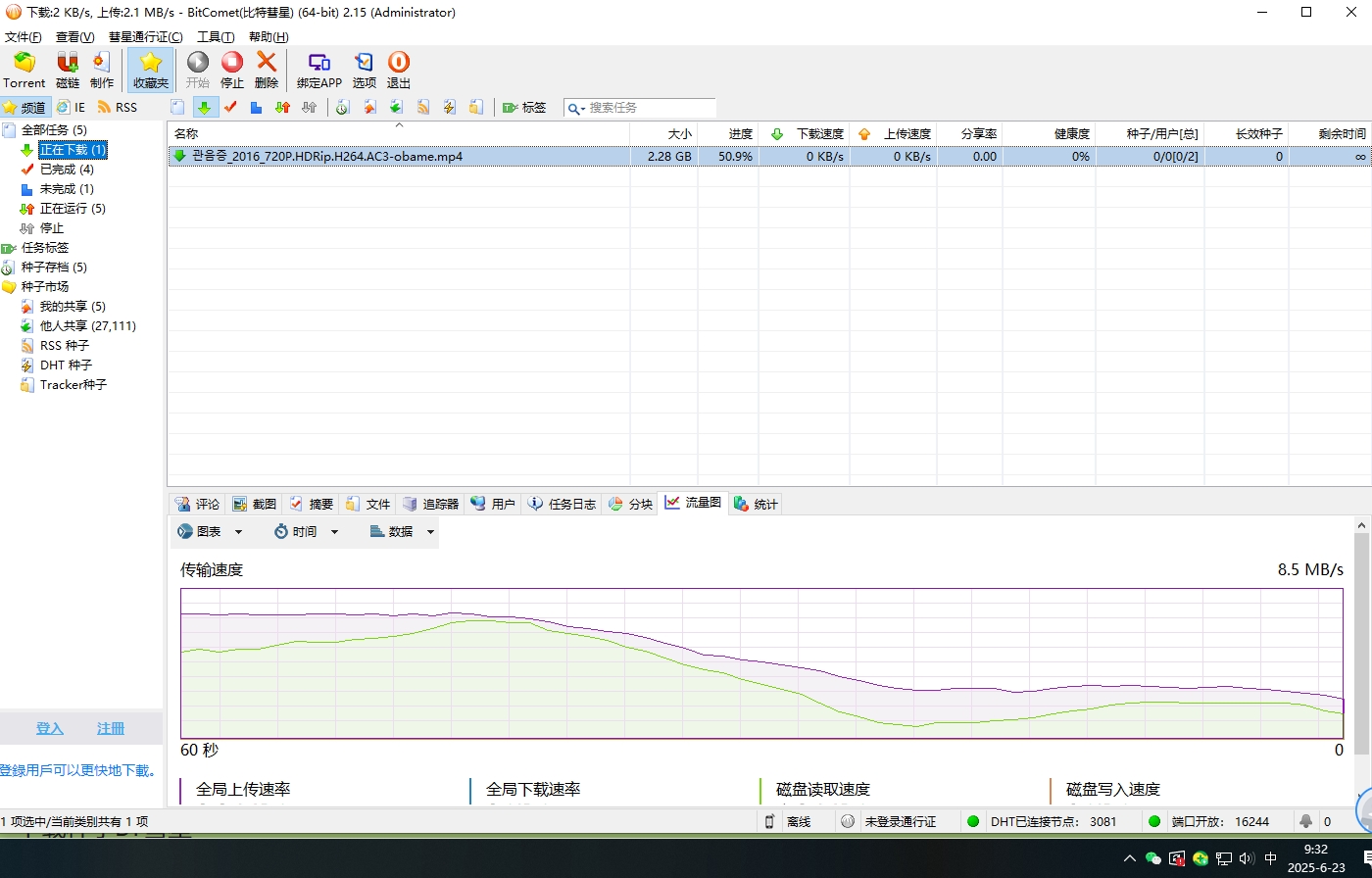Viewport: 1372px width, 878px height.
Task: Select 已完成 (4) in the sidebar tree
Action: click(x=67, y=169)
